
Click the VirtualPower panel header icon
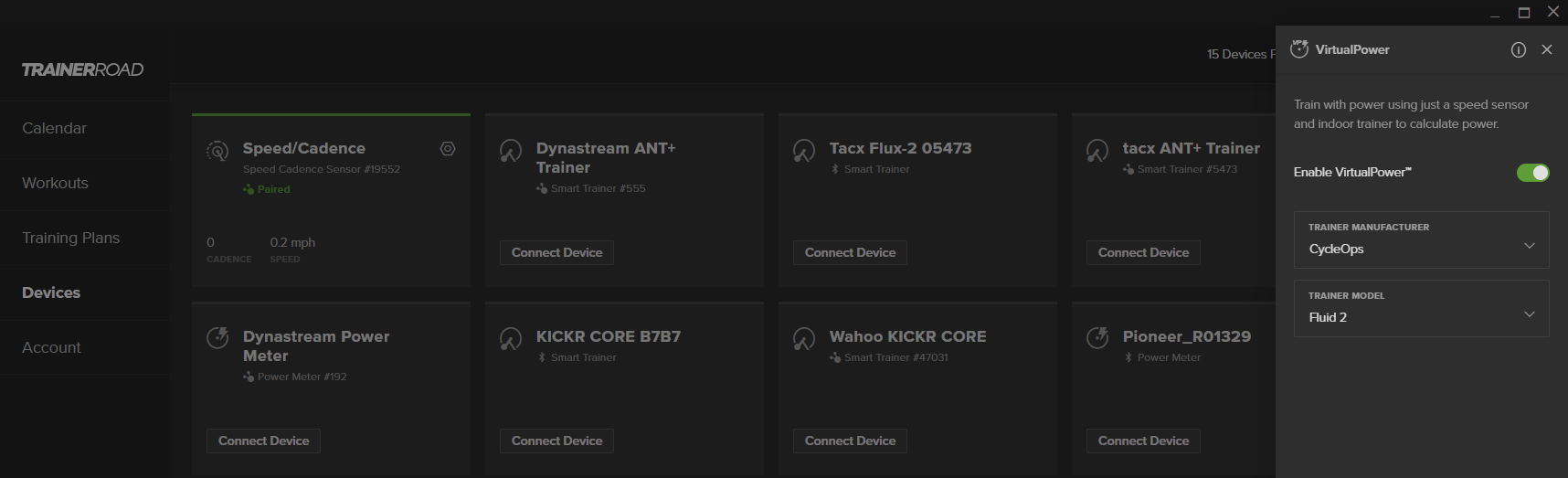click(x=1299, y=49)
